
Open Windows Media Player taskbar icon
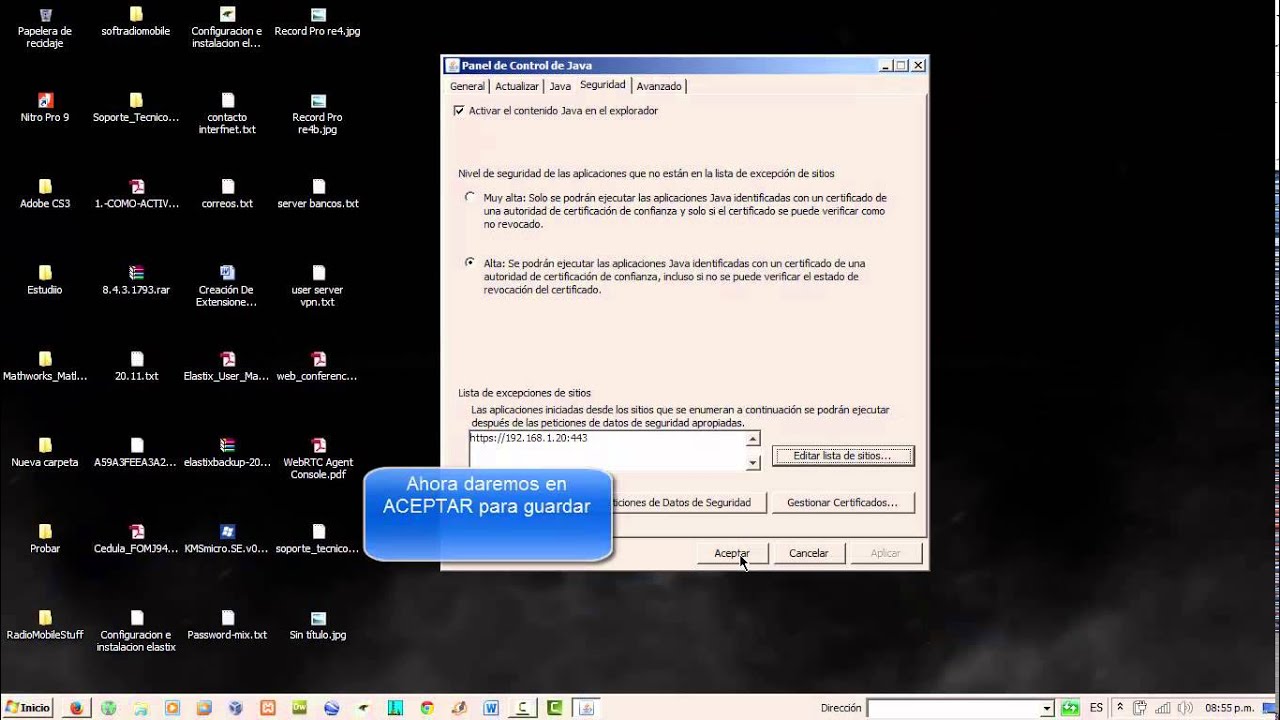pos(172,708)
